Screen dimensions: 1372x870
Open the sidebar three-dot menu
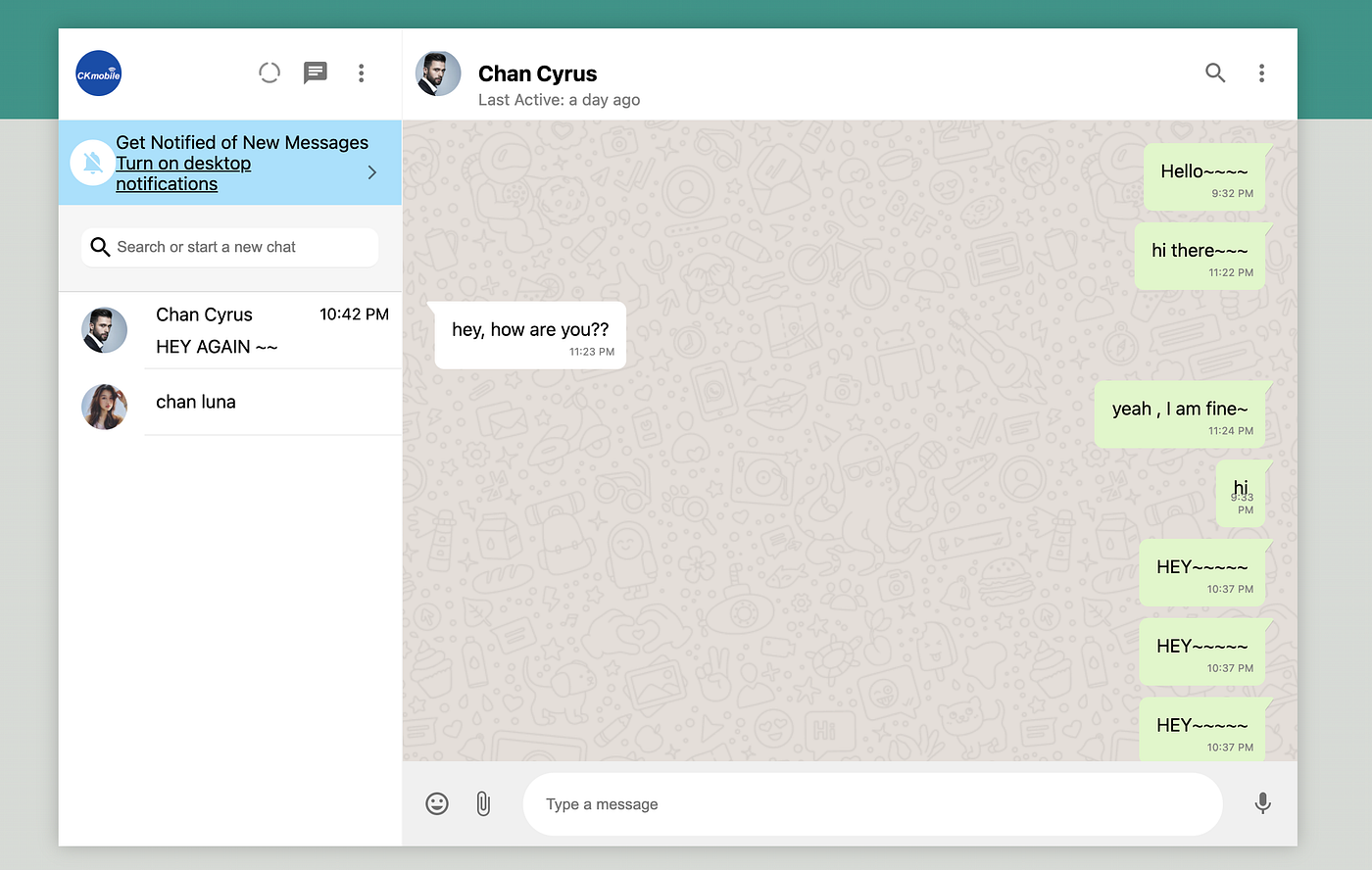click(x=361, y=72)
